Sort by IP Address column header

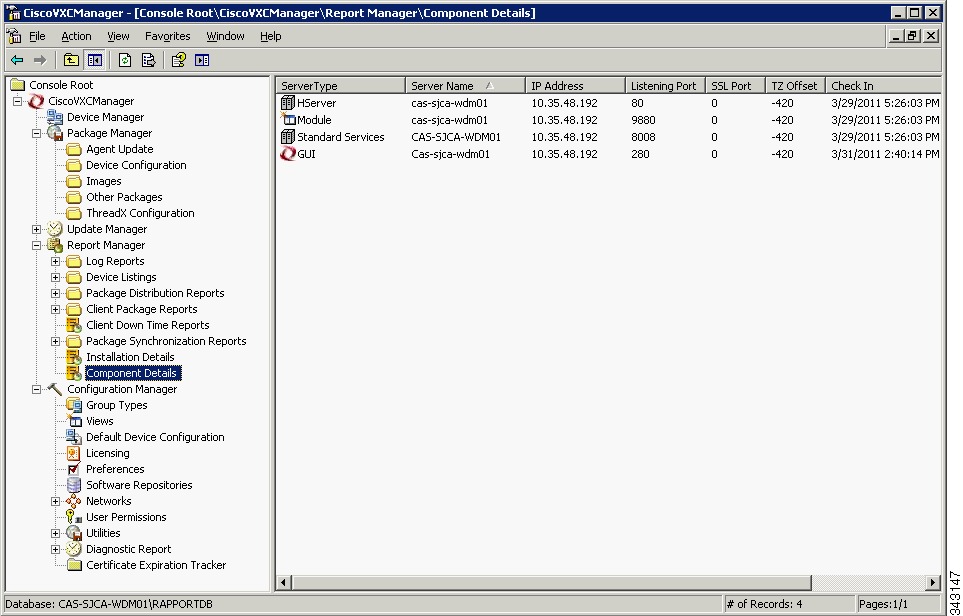tap(575, 86)
